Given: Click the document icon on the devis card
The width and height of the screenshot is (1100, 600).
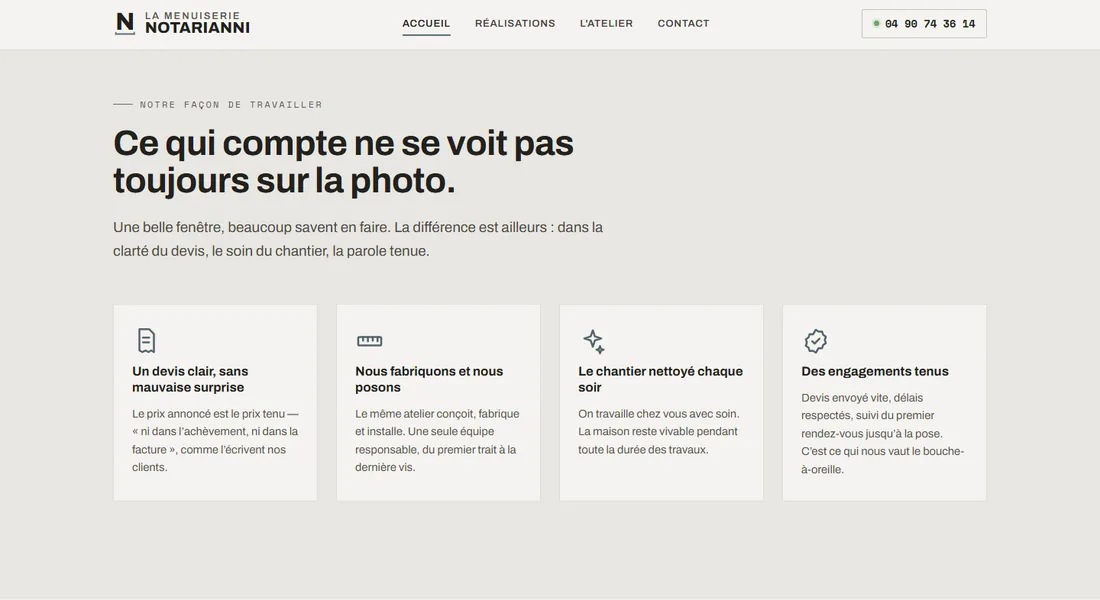Looking at the screenshot, I should (146, 340).
